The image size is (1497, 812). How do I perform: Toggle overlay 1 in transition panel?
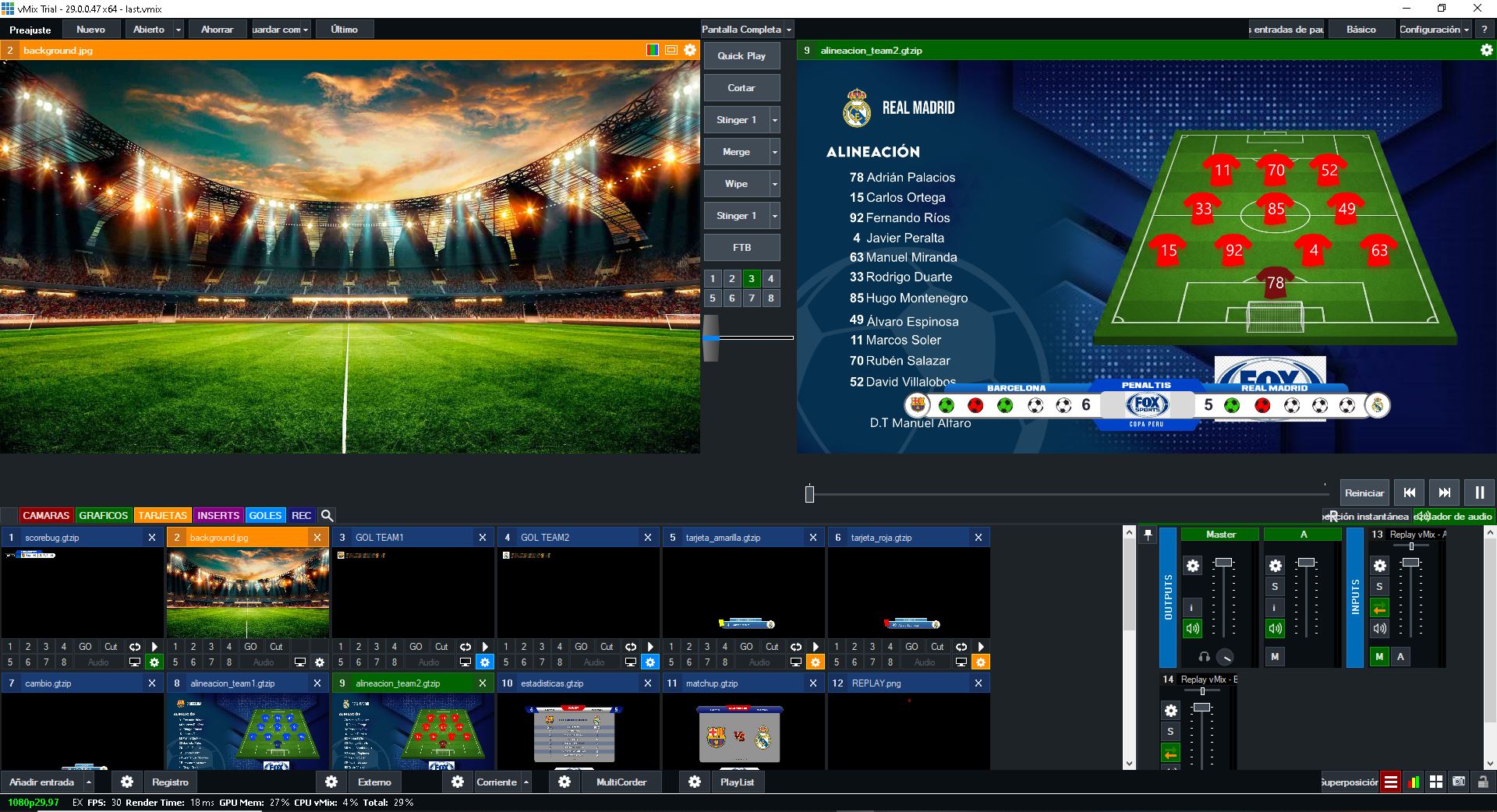712,278
